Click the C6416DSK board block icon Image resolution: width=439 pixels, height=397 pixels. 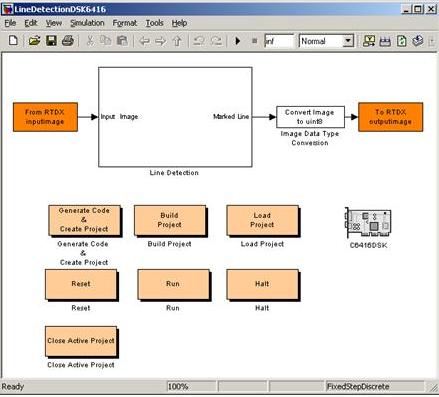368,222
